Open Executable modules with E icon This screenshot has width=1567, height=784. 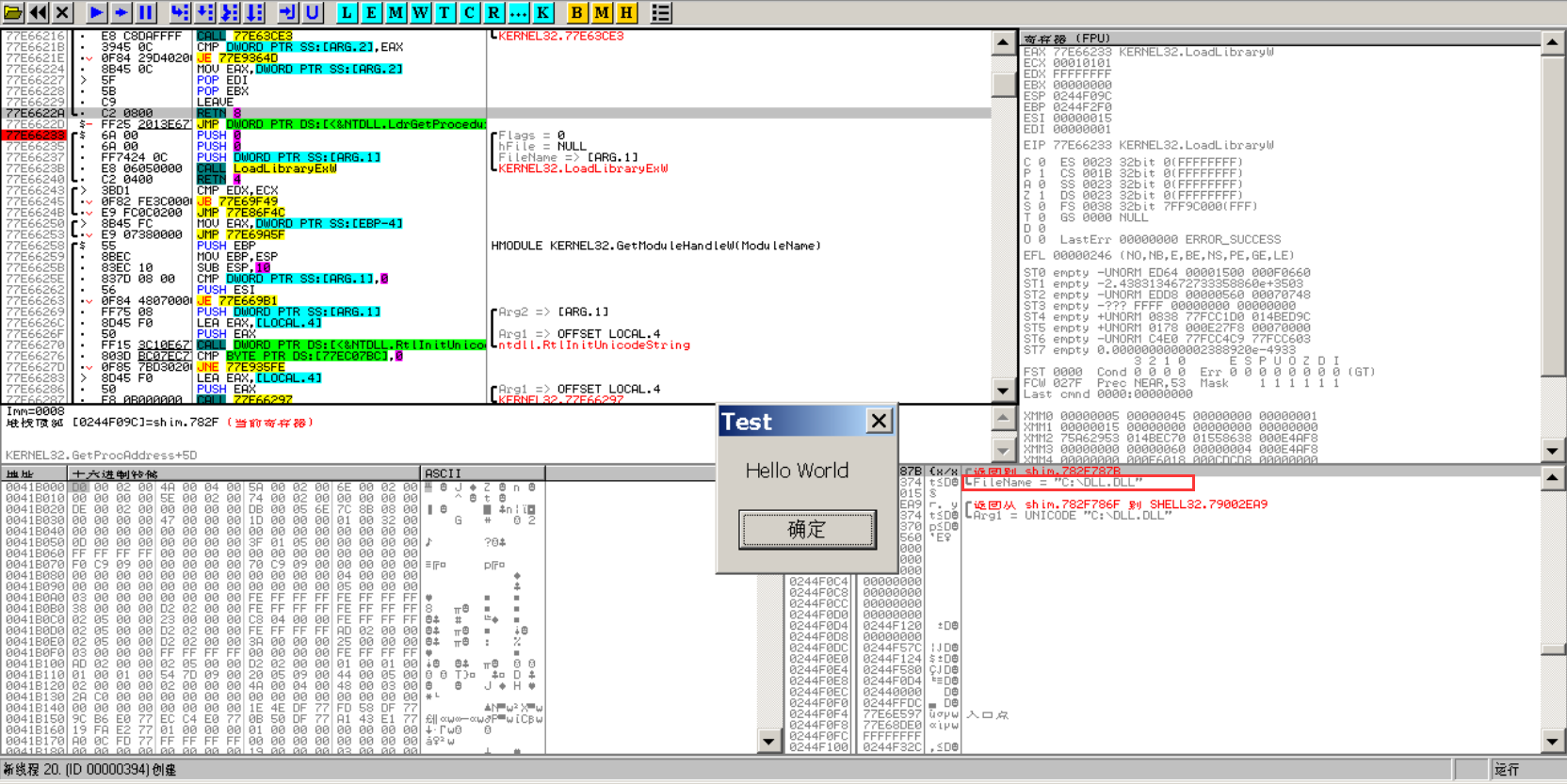pos(372,12)
